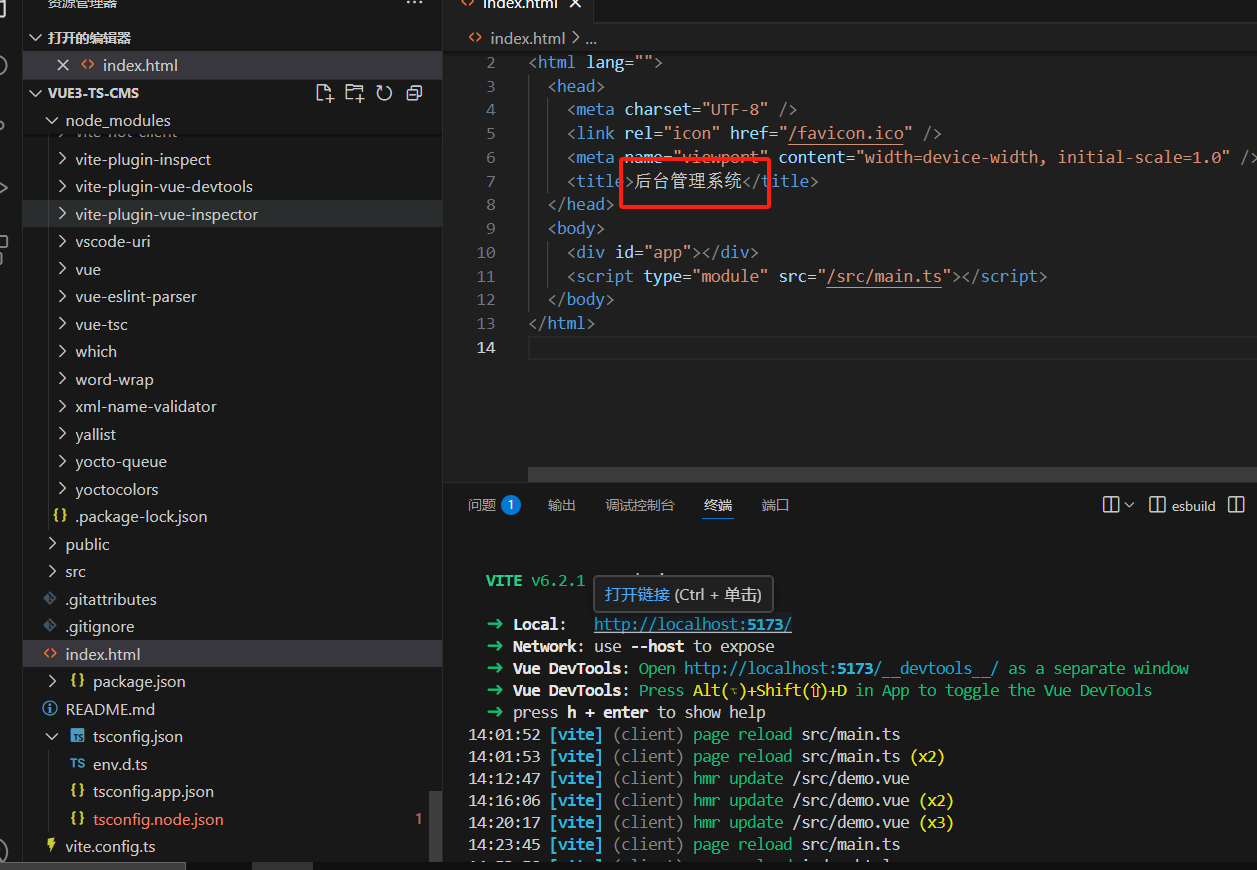Select the esbuild terminal instance
Image resolution: width=1257 pixels, height=870 pixels.
tap(1182, 505)
